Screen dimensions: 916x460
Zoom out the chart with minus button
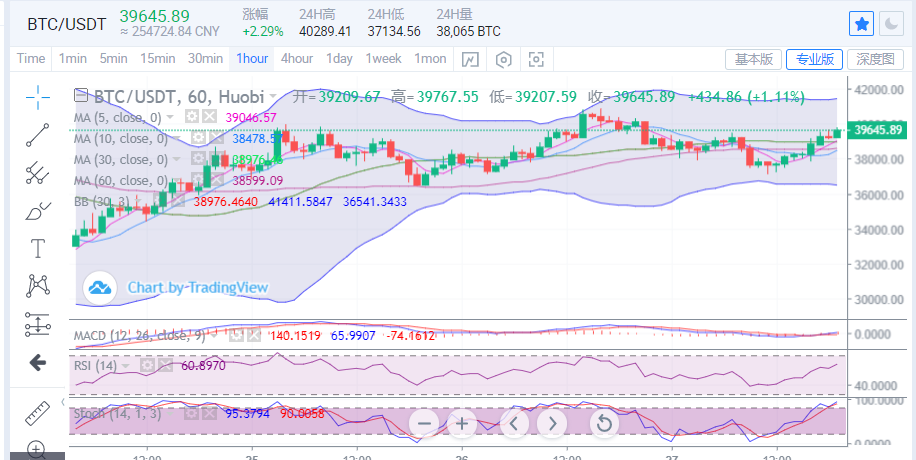click(425, 423)
